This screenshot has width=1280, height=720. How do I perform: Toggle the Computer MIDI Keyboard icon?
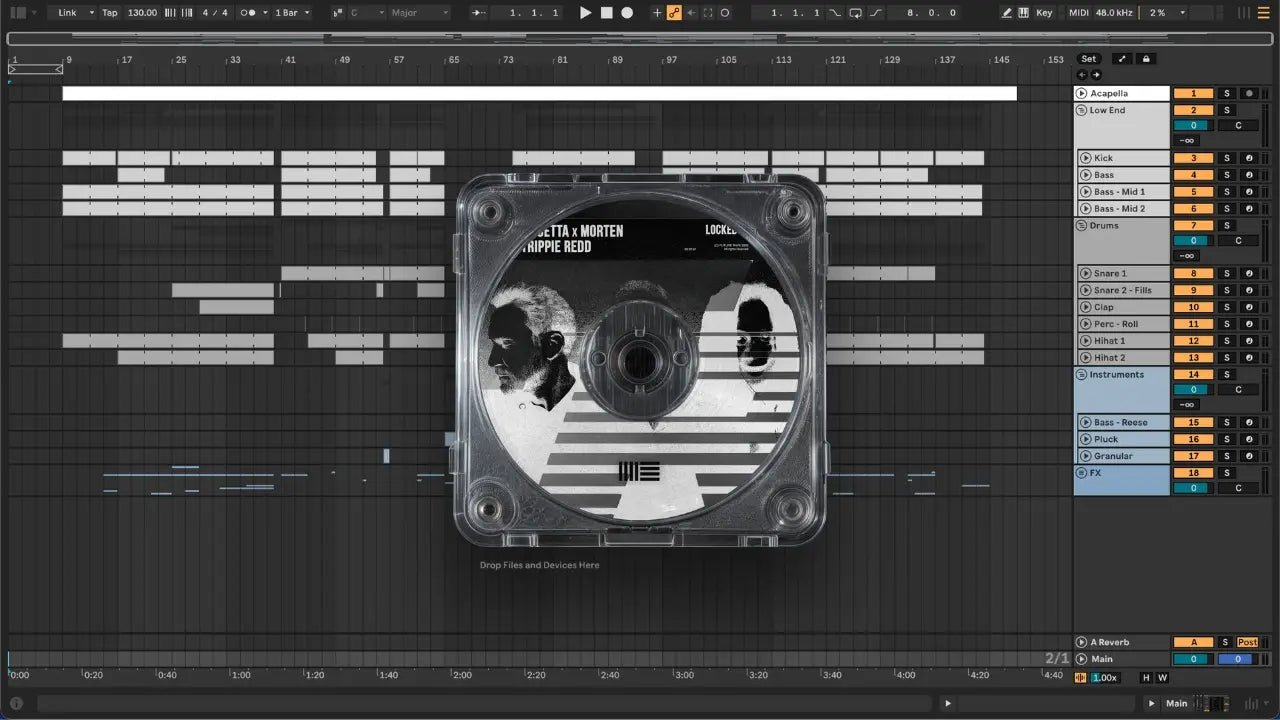pos(1023,13)
